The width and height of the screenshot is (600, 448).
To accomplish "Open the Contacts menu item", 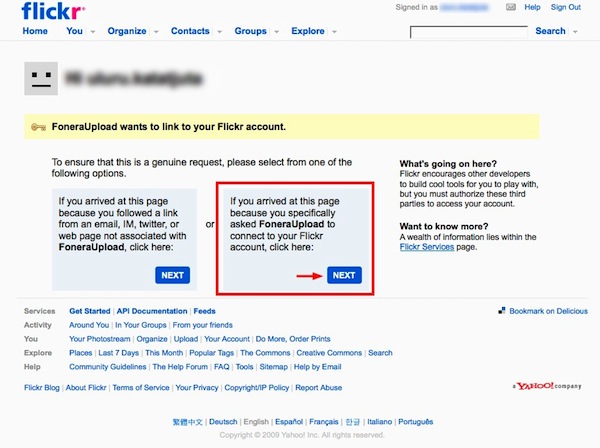I will click(x=190, y=31).
